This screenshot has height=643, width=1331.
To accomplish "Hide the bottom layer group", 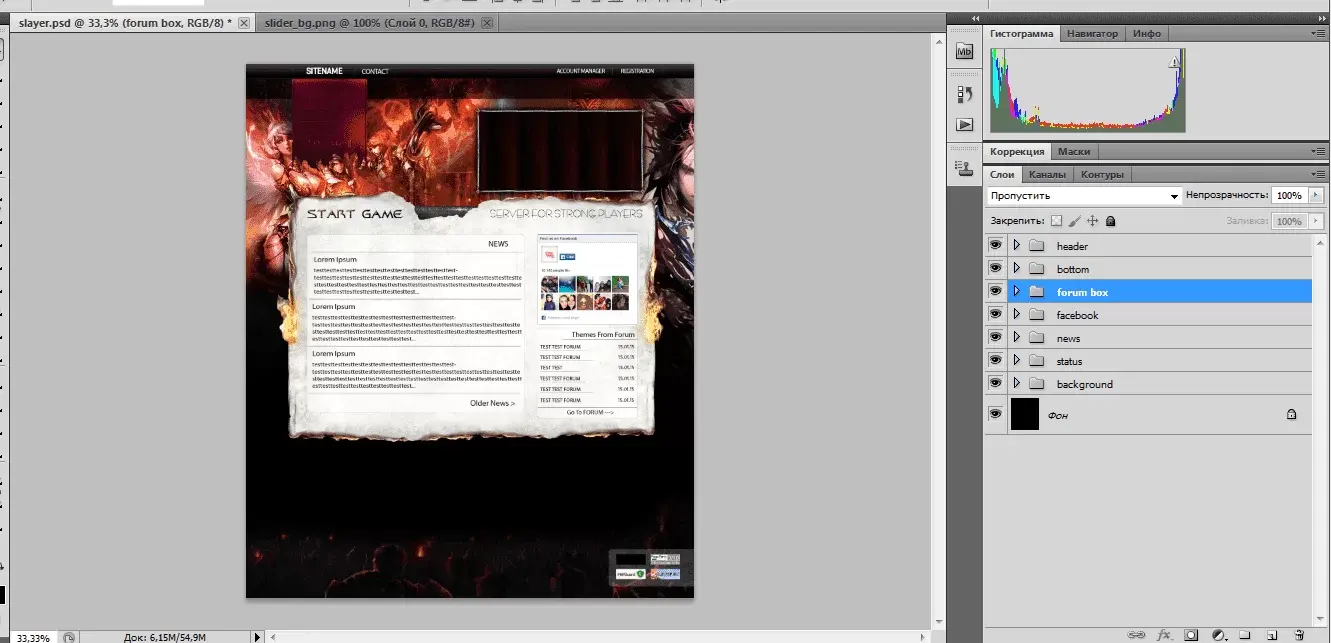I will point(995,268).
